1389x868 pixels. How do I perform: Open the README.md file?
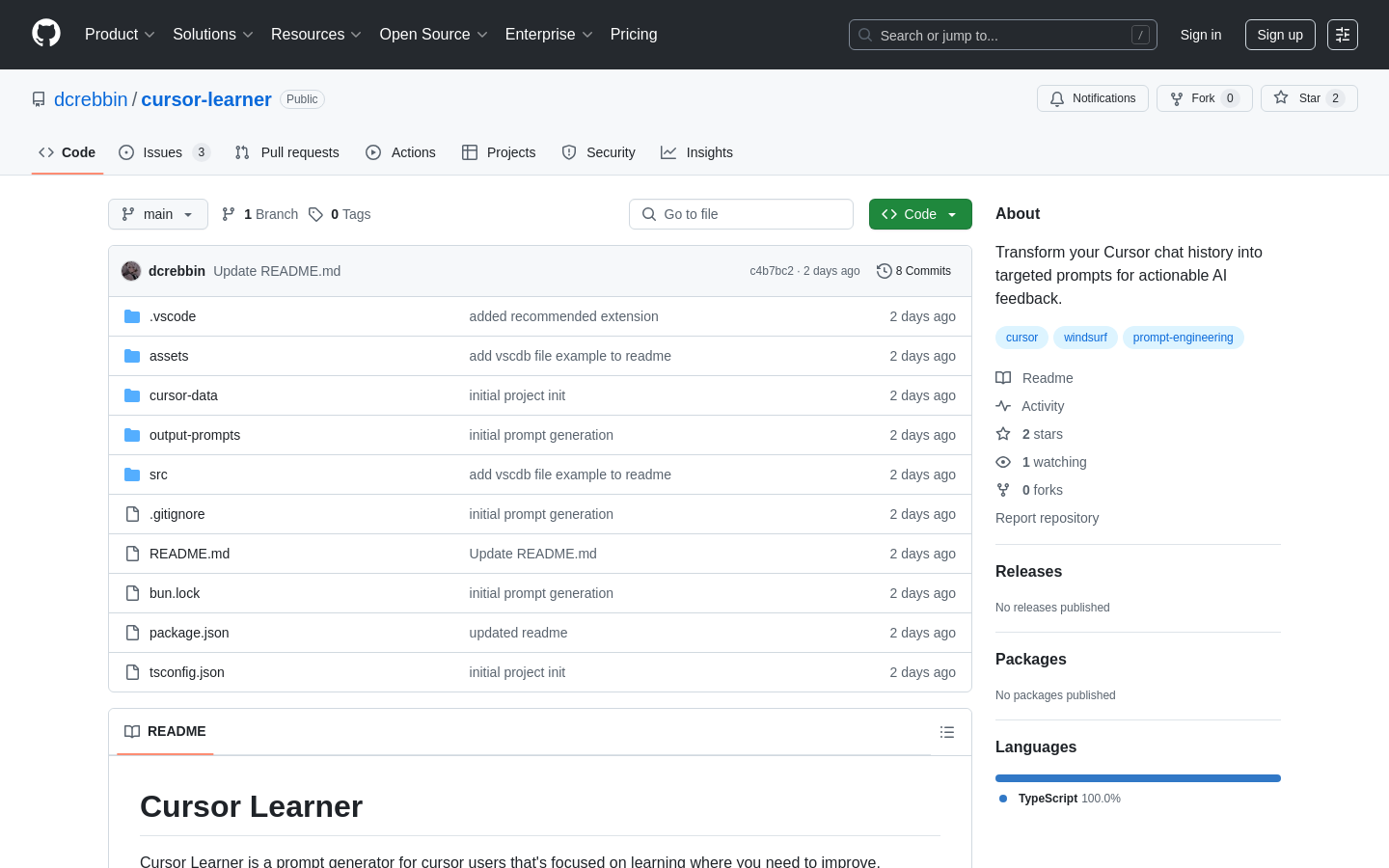(189, 554)
